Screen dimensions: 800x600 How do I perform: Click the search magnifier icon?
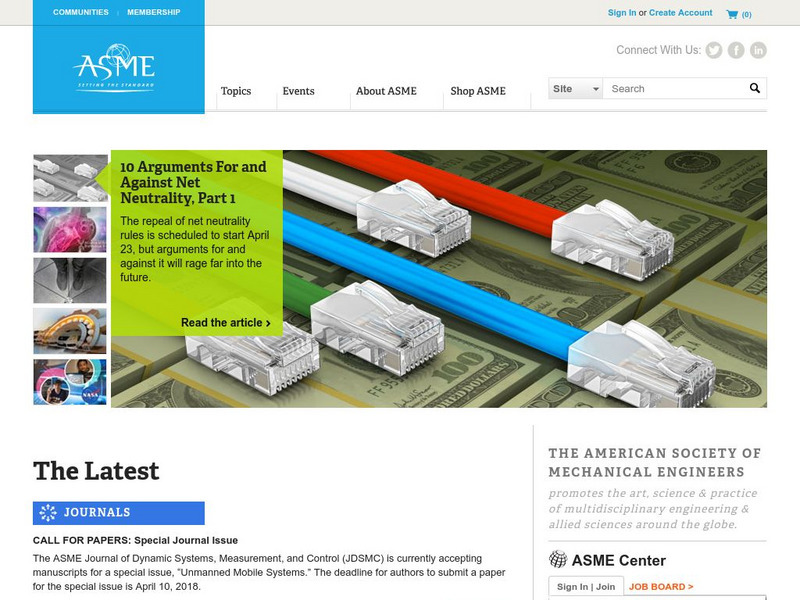point(753,88)
